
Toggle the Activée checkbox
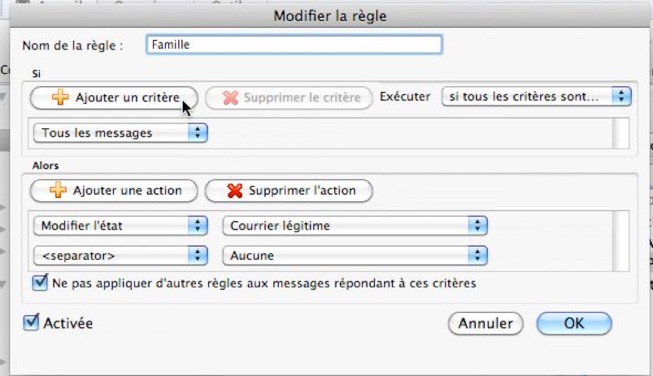tap(31, 322)
